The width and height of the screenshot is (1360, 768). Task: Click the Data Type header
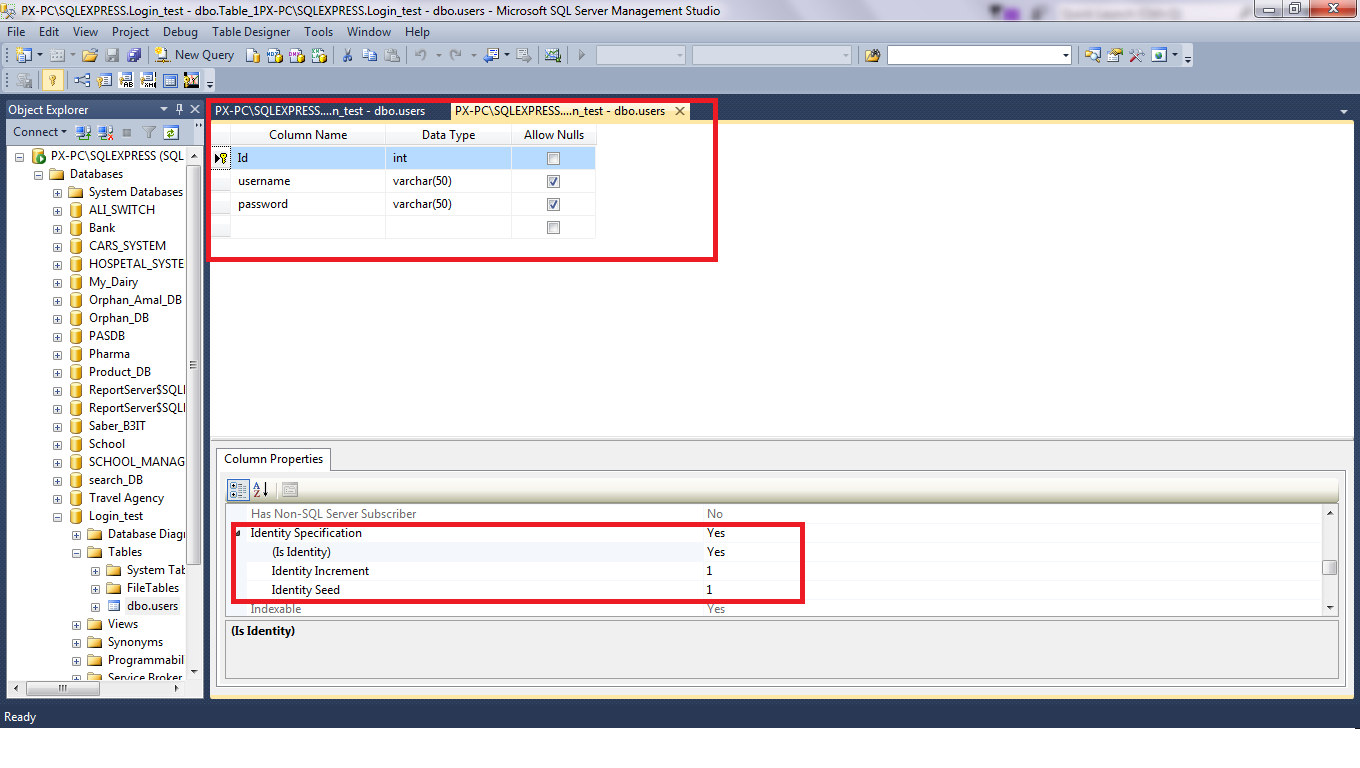tap(448, 135)
